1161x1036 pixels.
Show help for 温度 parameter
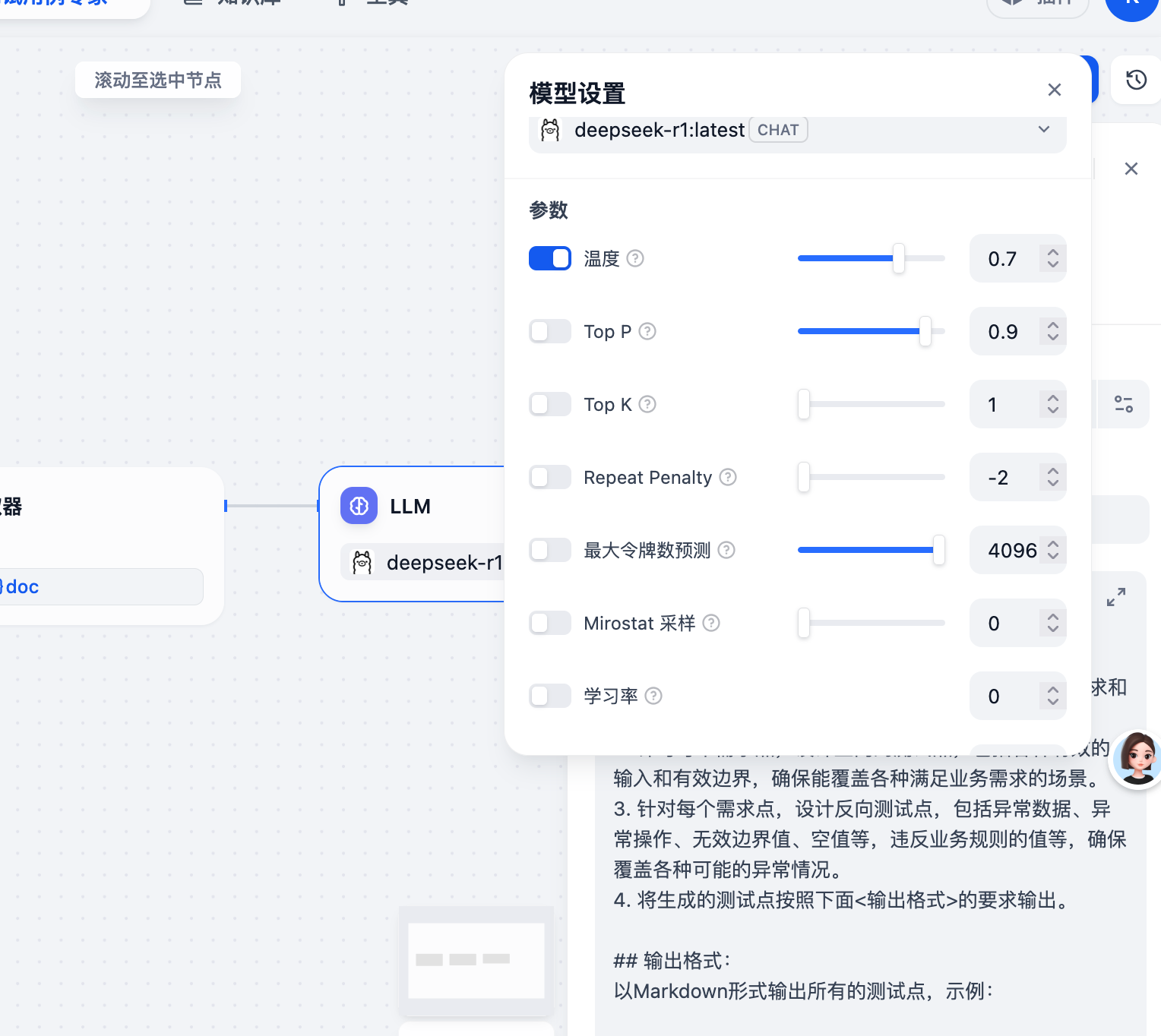[x=635, y=258]
